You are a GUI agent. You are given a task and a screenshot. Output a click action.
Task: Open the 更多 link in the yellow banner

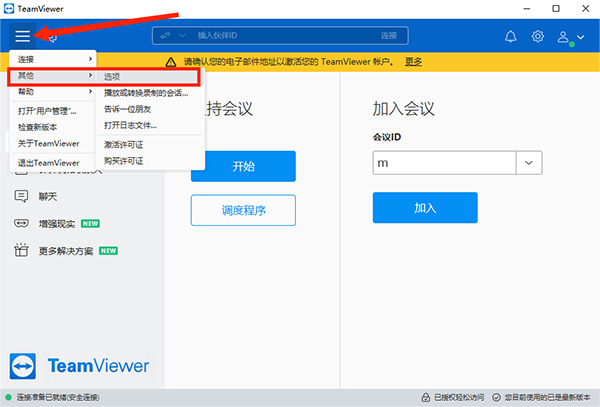point(413,62)
